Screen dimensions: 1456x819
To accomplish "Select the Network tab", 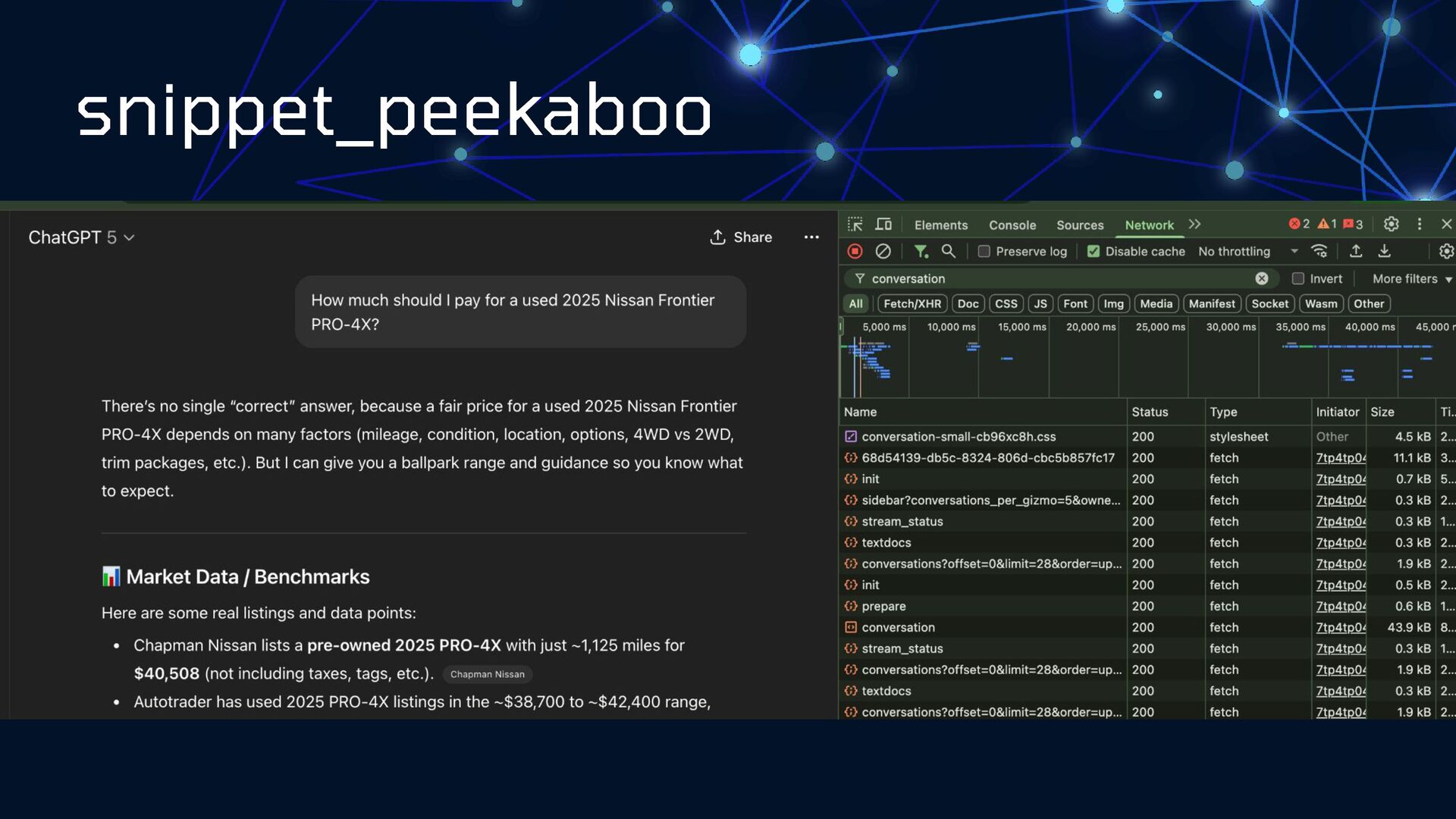I will point(1149,224).
